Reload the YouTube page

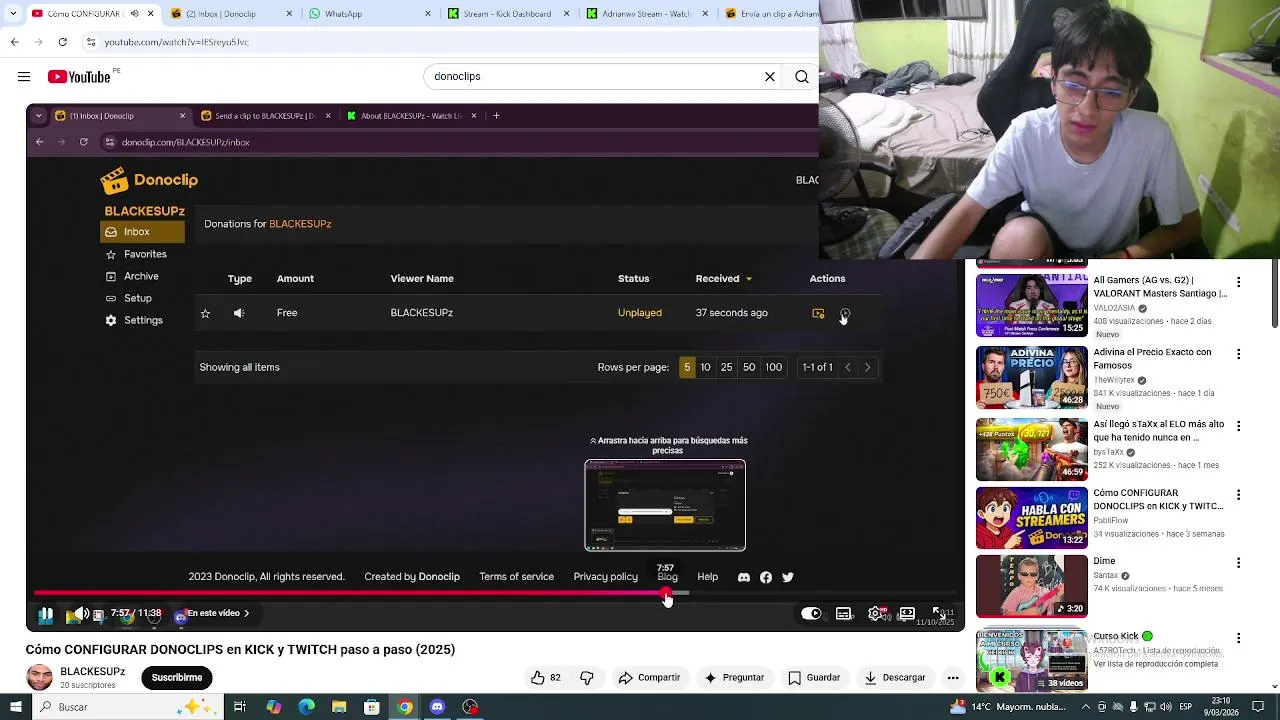(62, 42)
